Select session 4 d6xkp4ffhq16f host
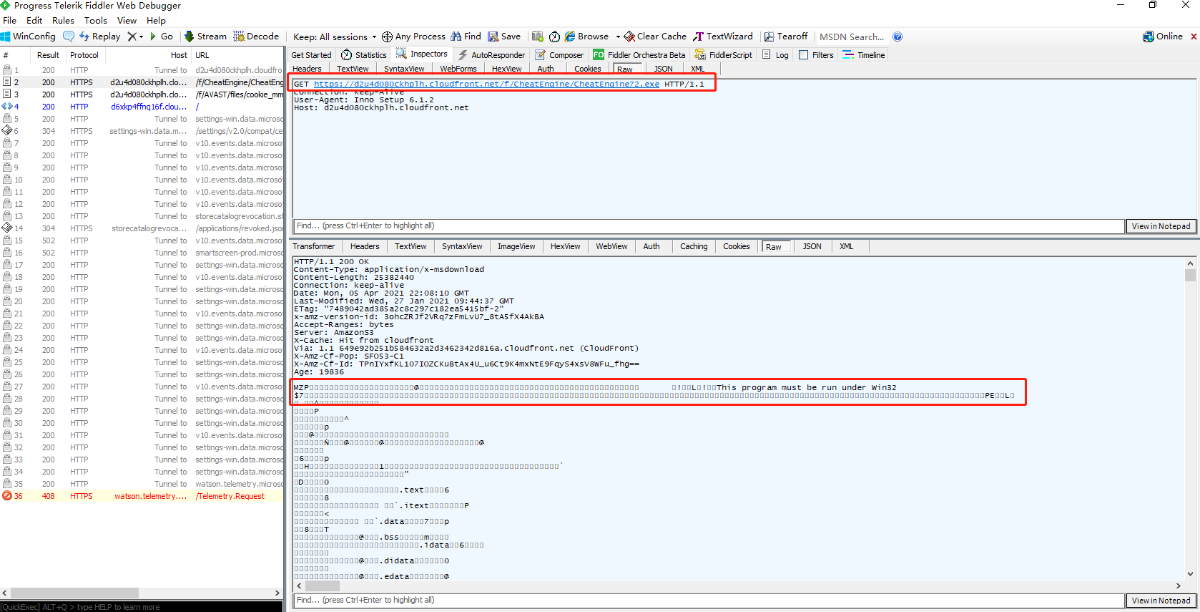Image resolution: width=1200 pixels, height=612 pixels. pos(143,106)
